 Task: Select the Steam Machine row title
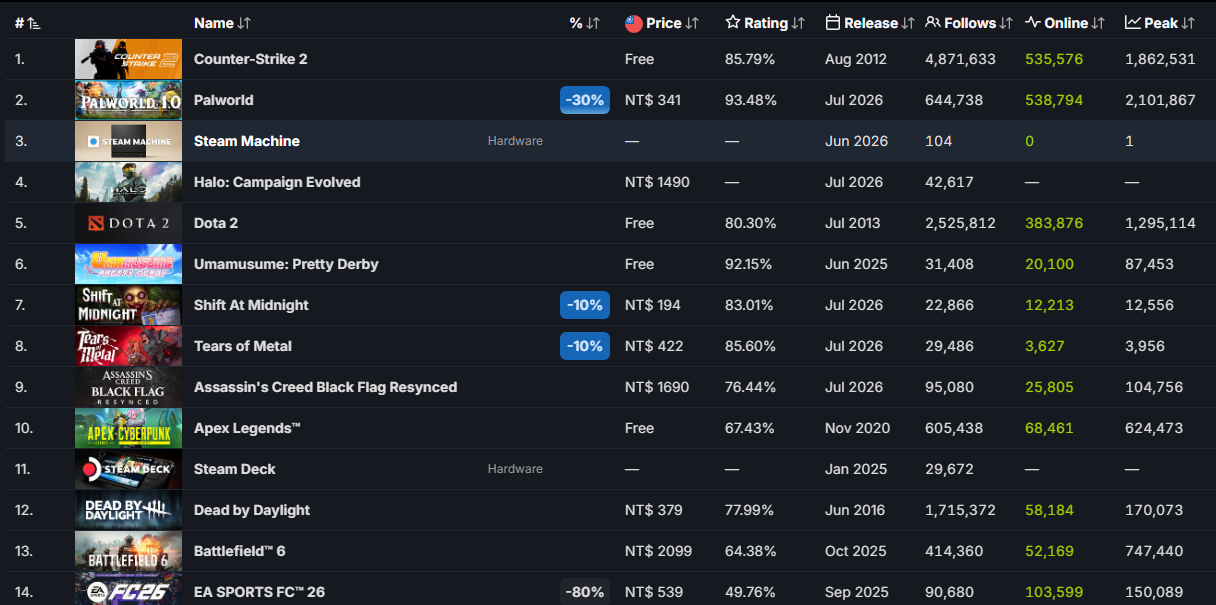tap(247, 141)
